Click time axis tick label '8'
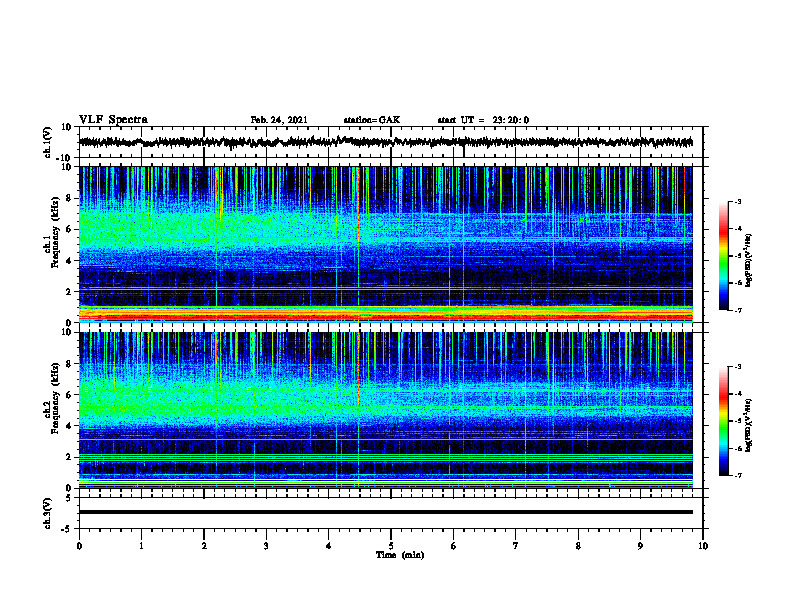Screen dimensions: 792x612 click(x=578, y=546)
